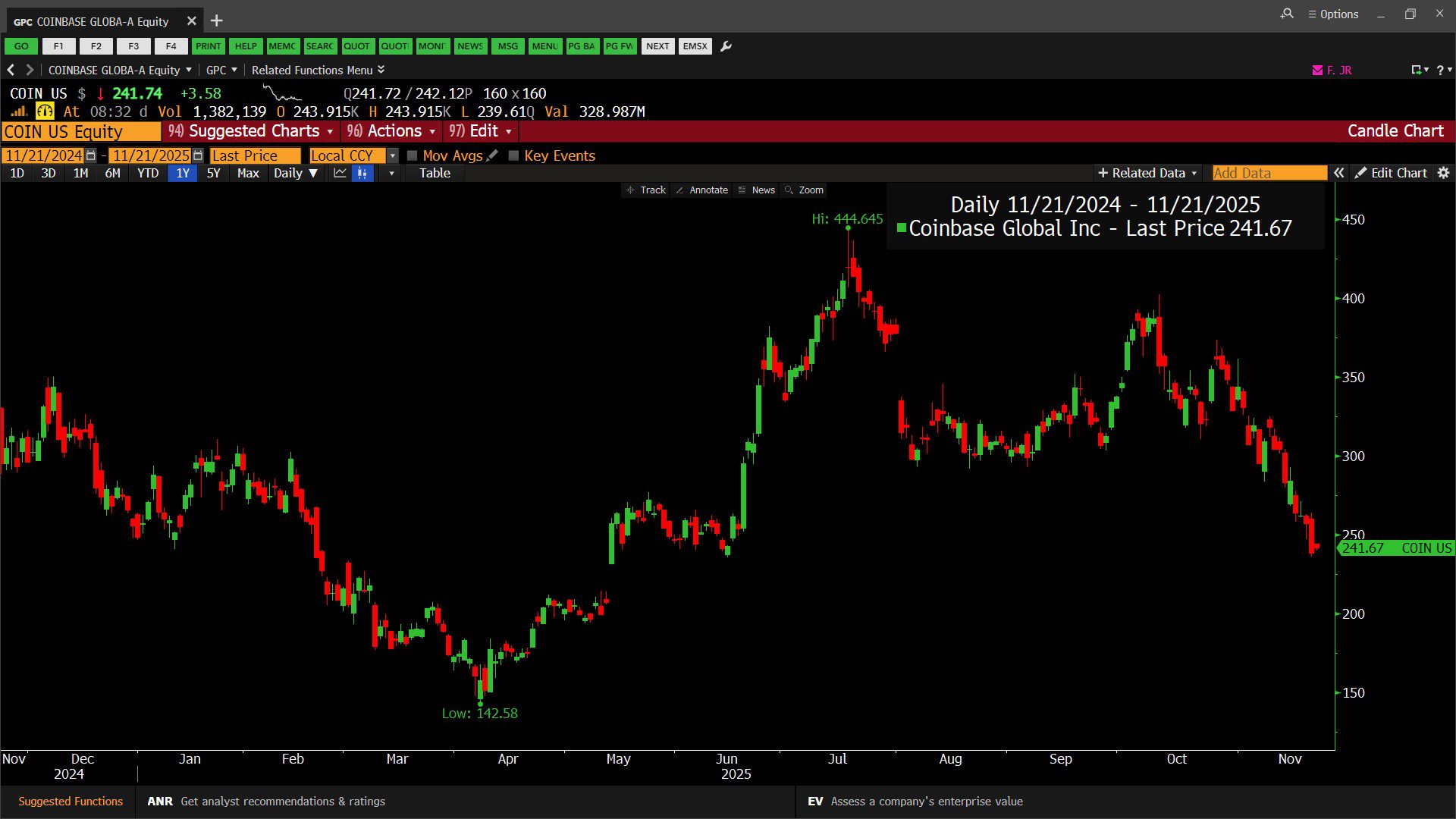Click the chart settings gear icon
The width and height of the screenshot is (1456, 819).
click(x=1443, y=173)
